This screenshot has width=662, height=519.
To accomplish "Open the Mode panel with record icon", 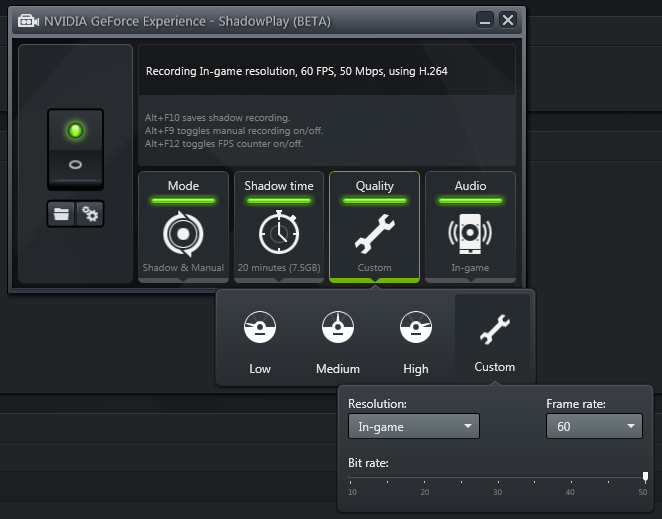I will click(183, 227).
